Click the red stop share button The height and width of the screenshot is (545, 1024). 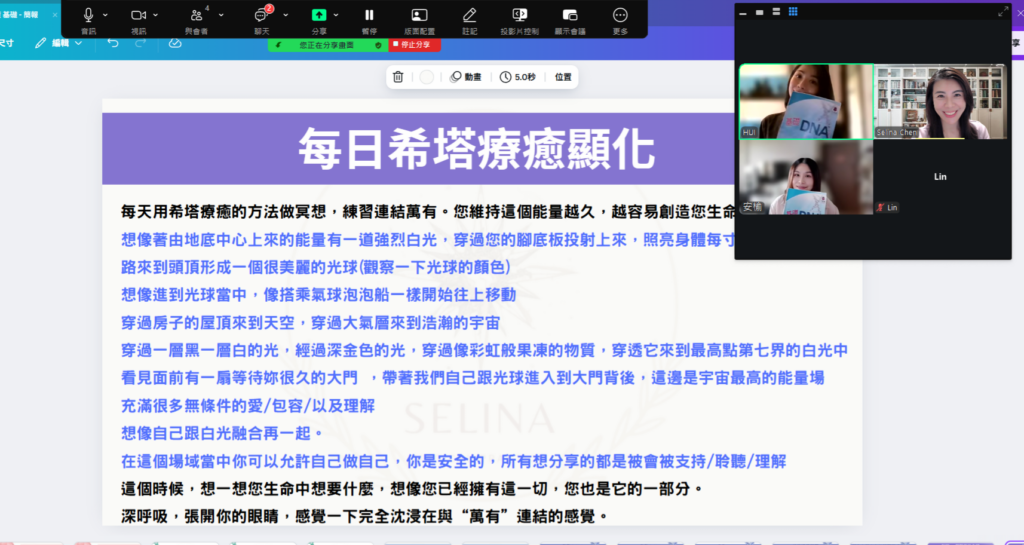412,45
